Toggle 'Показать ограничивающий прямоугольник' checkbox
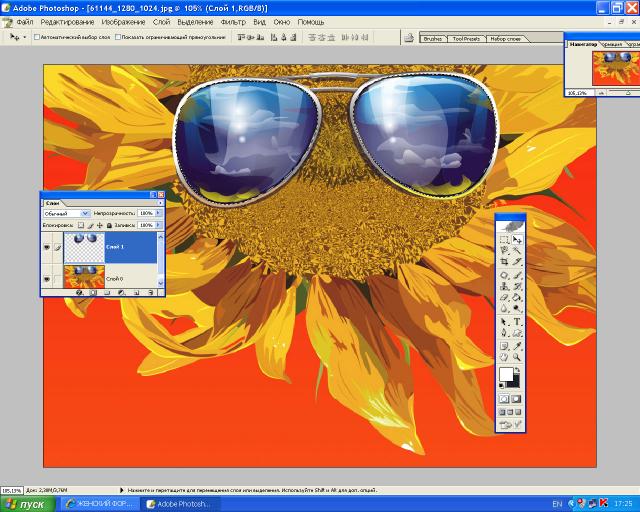 118,37
